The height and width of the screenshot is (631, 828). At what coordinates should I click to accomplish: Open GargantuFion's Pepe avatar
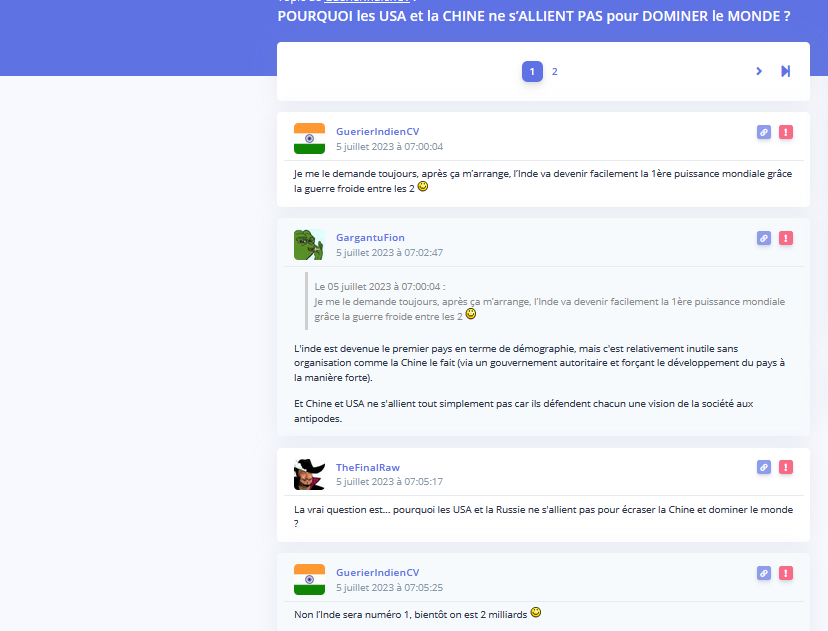309,244
